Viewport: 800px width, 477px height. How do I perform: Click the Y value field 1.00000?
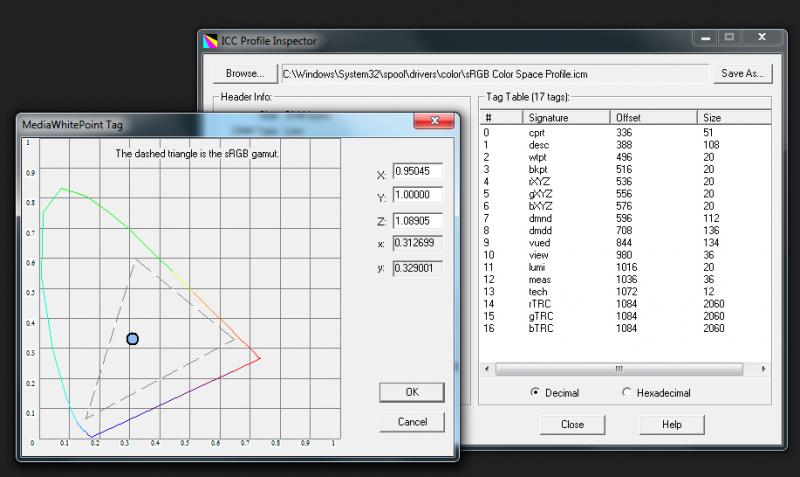[x=417, y=194]
